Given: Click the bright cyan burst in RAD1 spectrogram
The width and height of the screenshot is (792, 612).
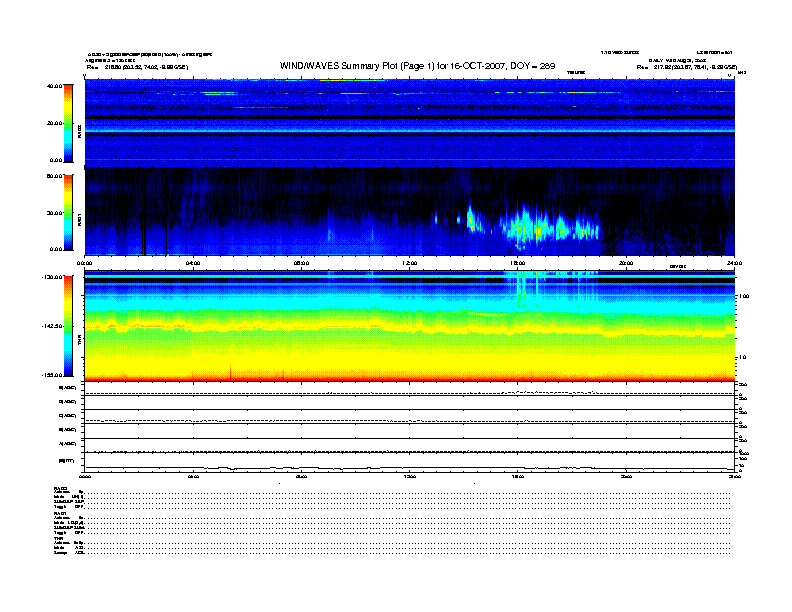Looking at the screenshot, I should [548, 227].
